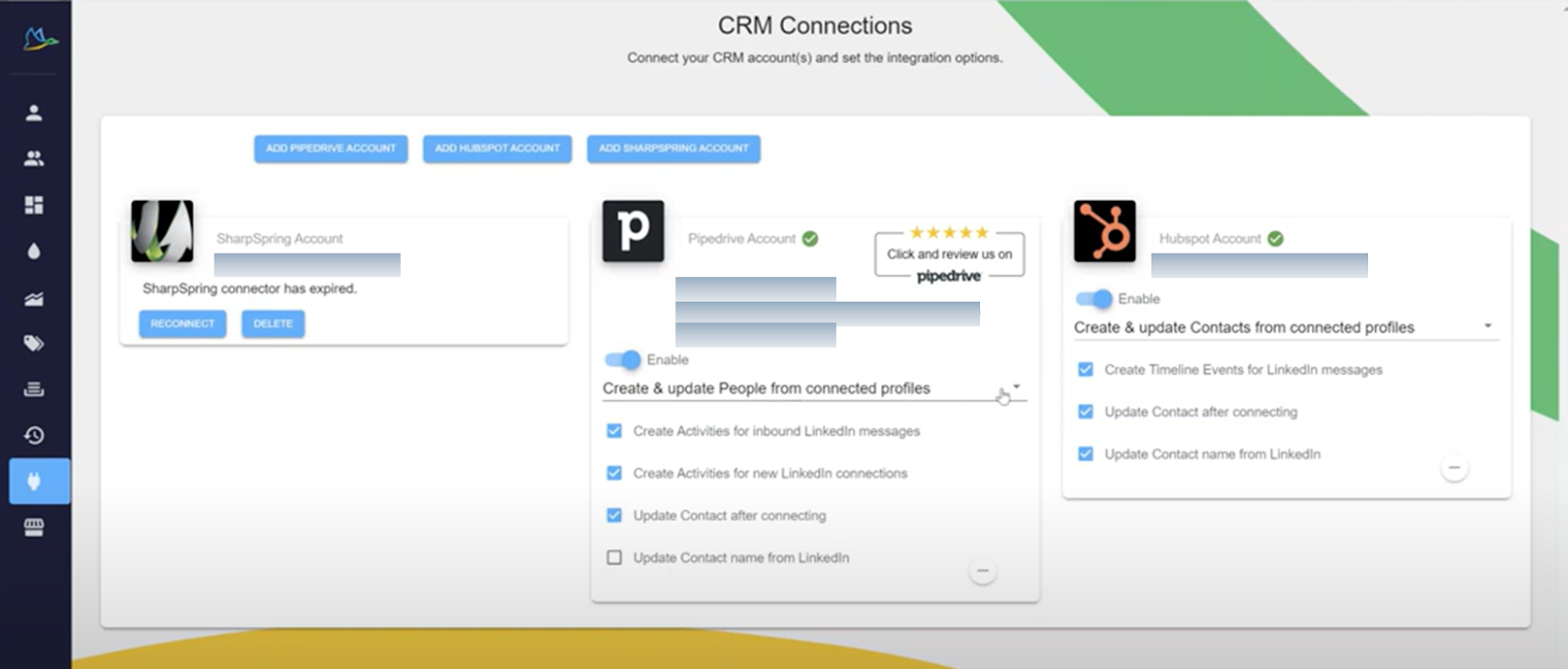
Task: Uncheck Hubspot Update Contact name from LinkedIn
Action: pos(1086,454)
